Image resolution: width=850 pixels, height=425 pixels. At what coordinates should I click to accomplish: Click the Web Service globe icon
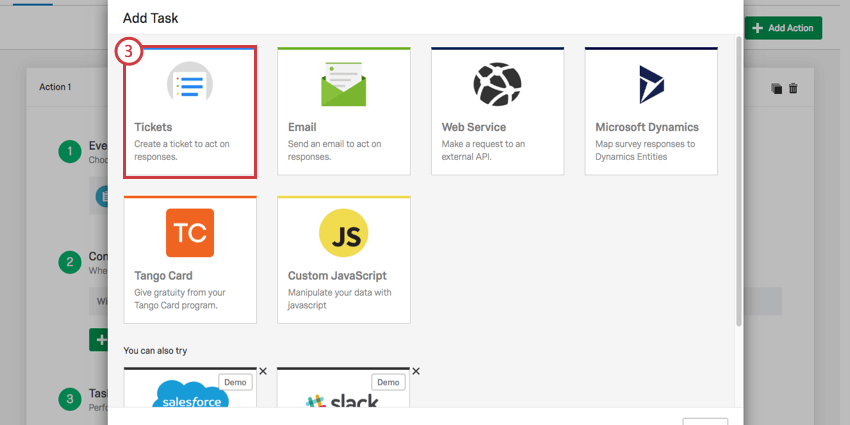click(497, 84)
